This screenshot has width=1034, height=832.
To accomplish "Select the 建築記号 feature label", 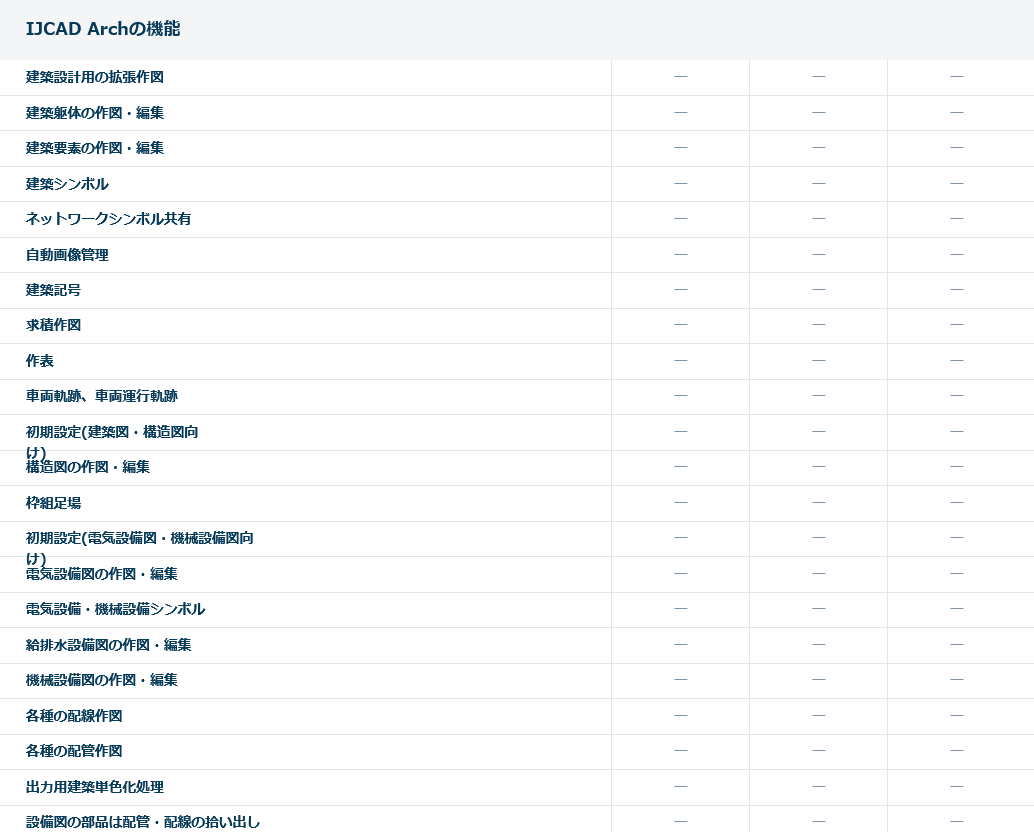I will [x=53, y=290].
